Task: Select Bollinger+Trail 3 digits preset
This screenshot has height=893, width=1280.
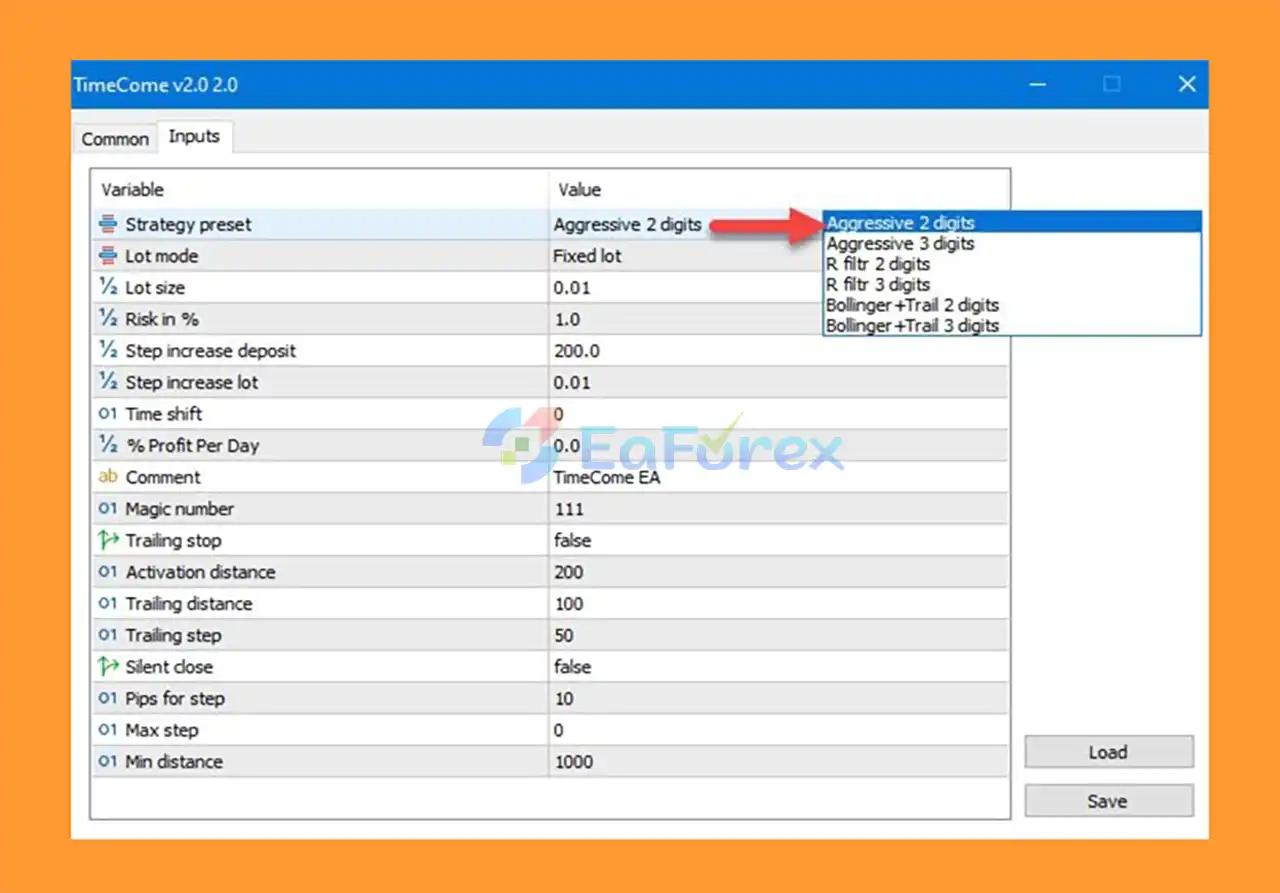Action: (x=1012, y=325)
